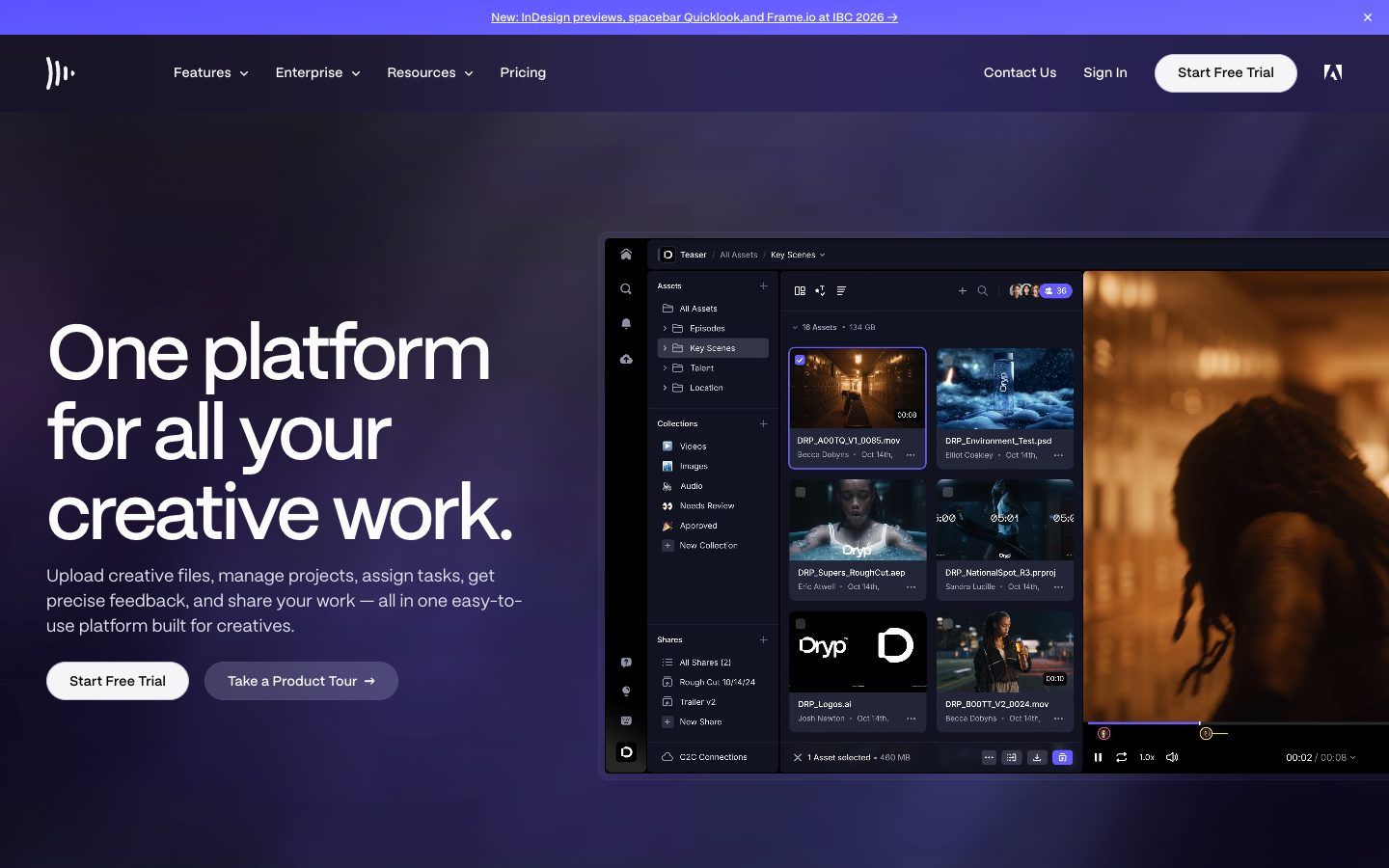Check the DRP_NationalSpot_R3.prproj checkbox
The height and width of the screenshot is (868, 1389).
tap(948, 492)
